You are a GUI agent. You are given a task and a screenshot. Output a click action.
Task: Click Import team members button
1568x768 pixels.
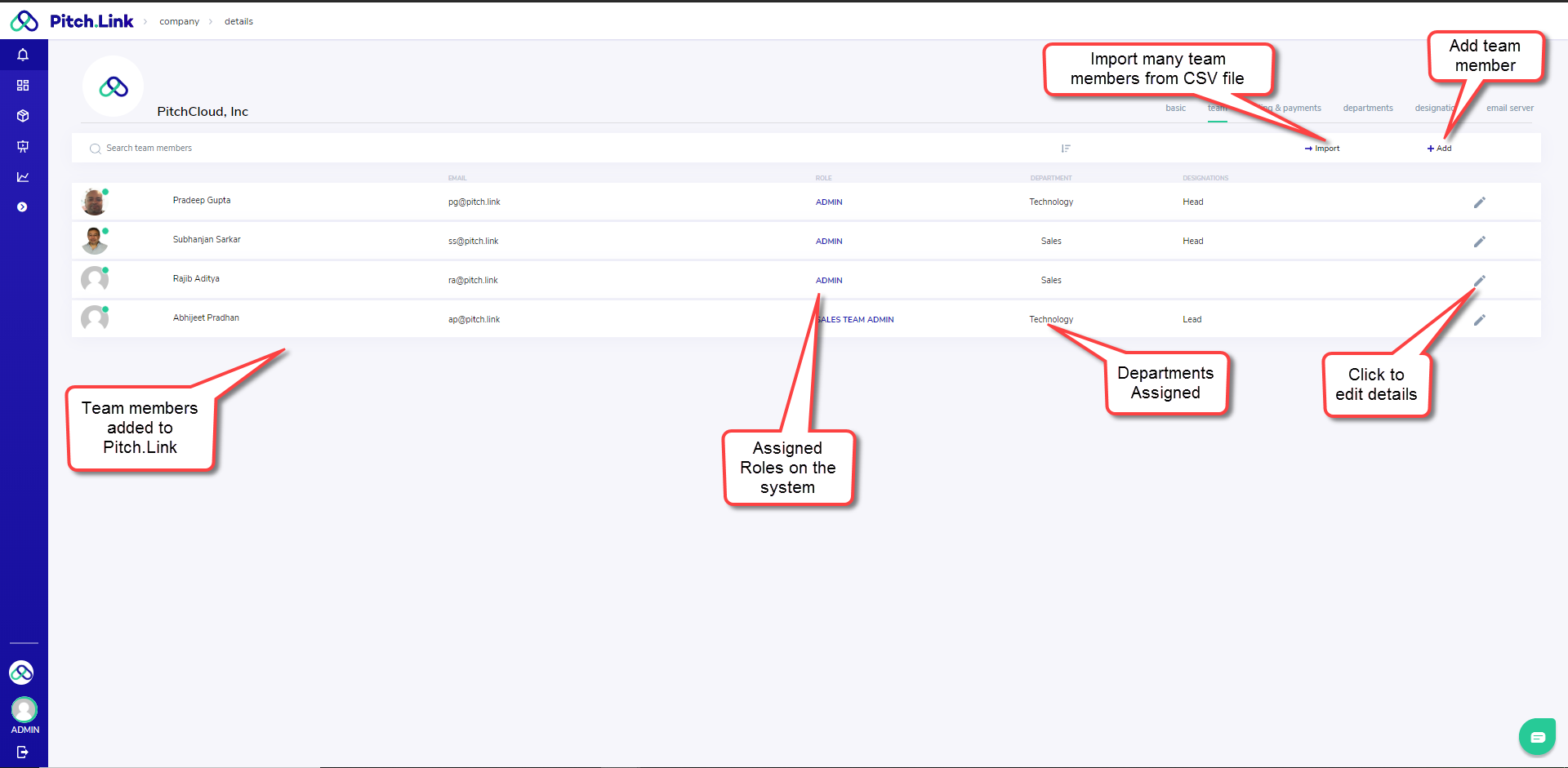coord(1322,149)
